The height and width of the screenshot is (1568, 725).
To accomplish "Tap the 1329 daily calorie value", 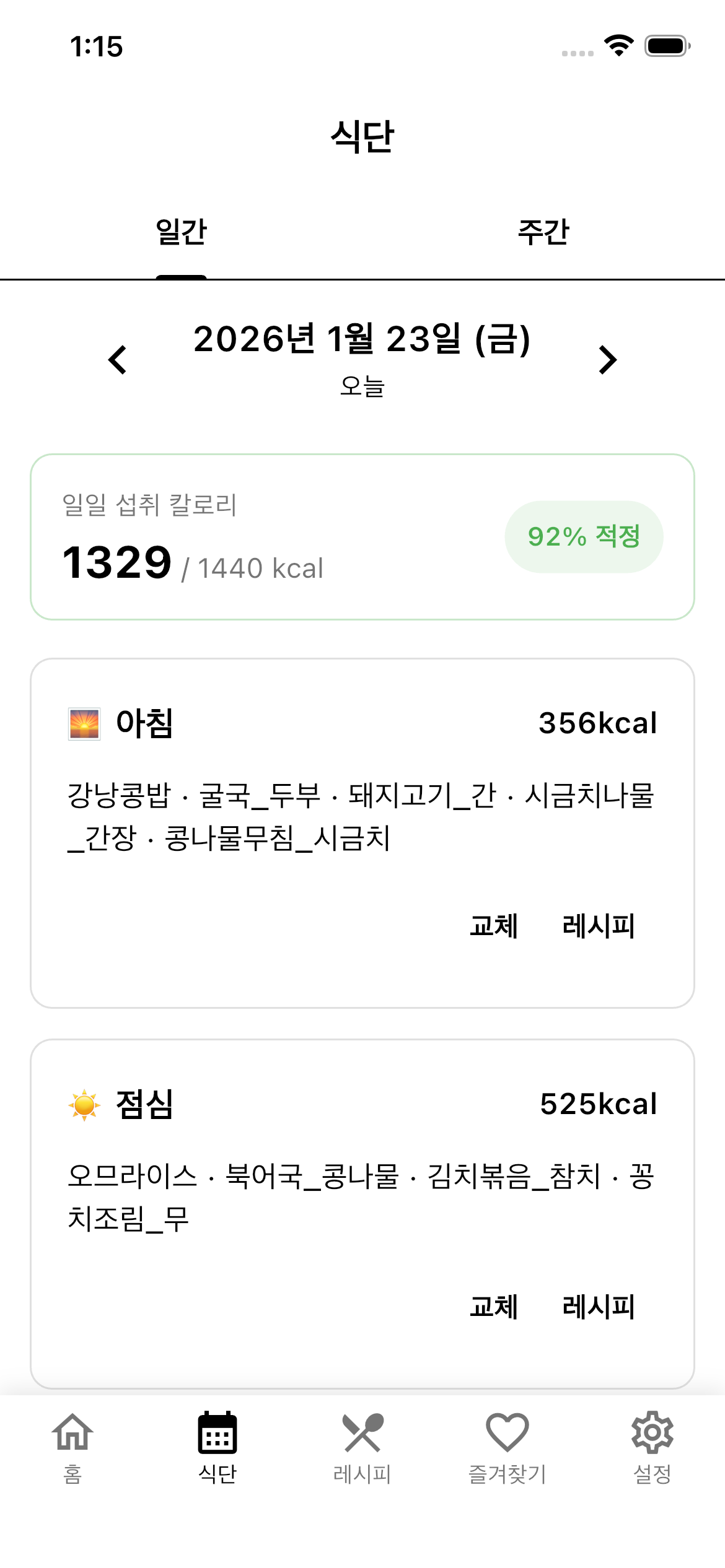I will pyautogui.click(x=117, y=563).
